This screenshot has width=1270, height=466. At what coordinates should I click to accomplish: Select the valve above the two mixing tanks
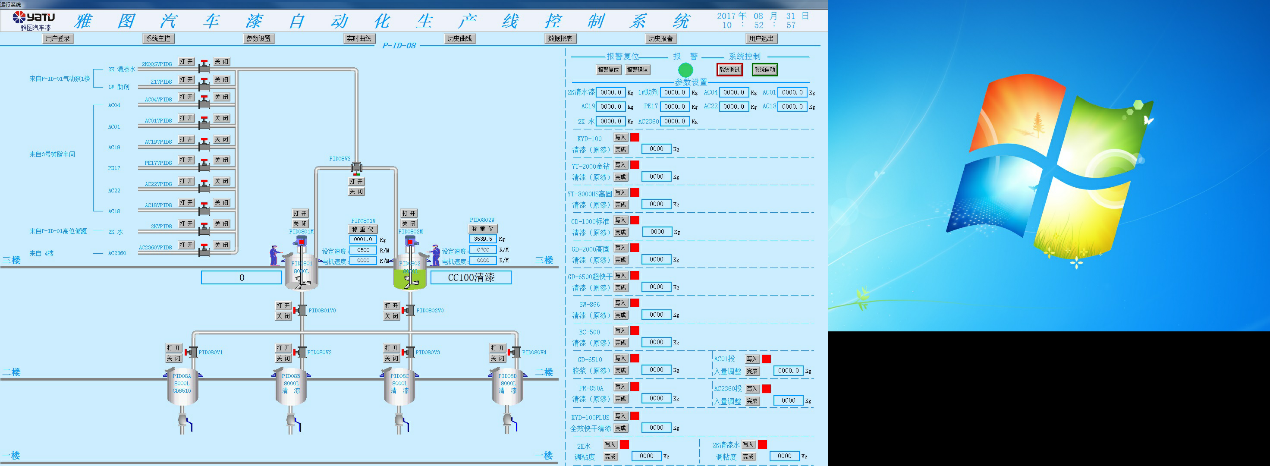356,168
